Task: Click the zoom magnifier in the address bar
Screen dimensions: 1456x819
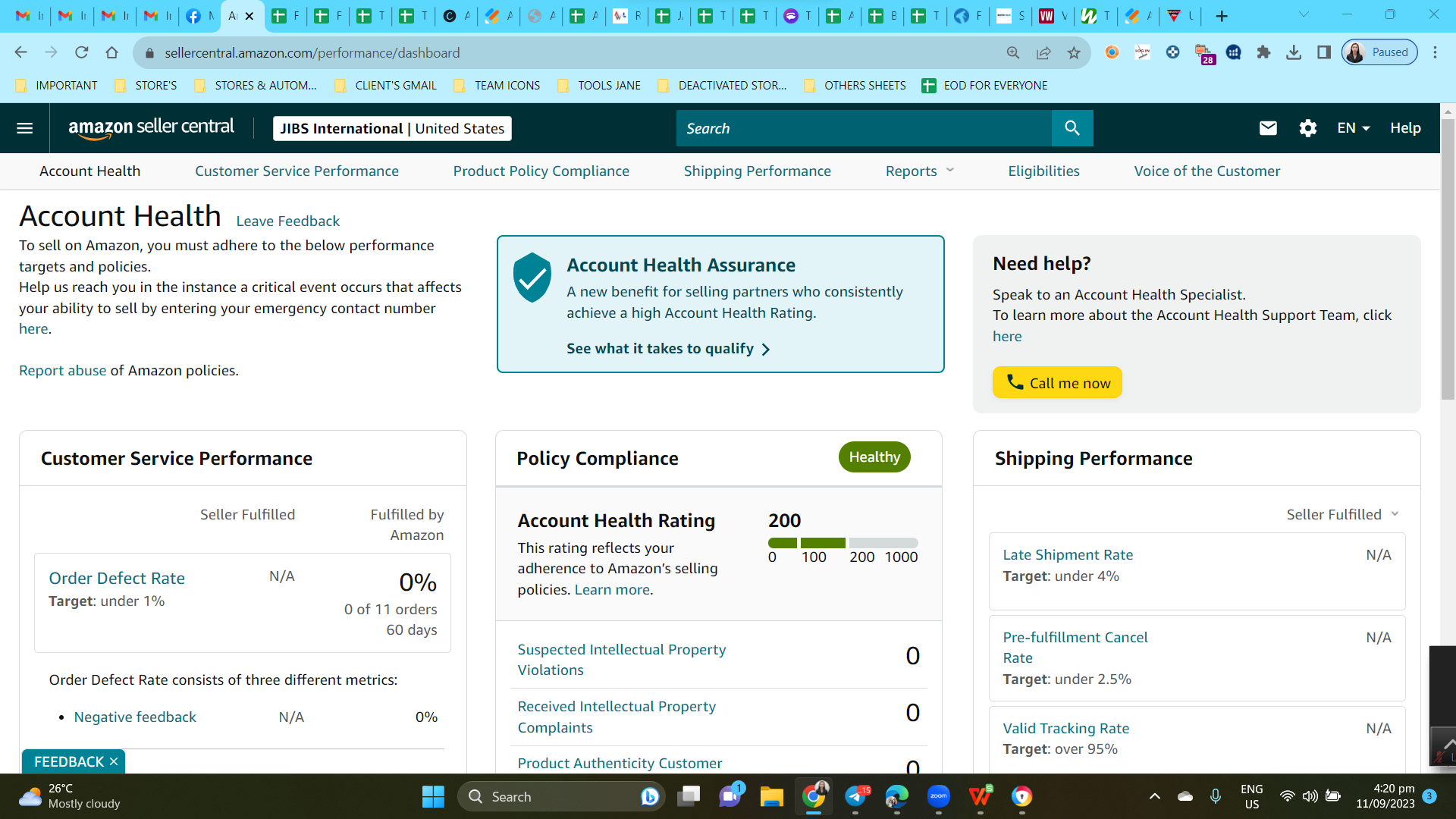Action: pyautogui.click(x=1013, y=52)
